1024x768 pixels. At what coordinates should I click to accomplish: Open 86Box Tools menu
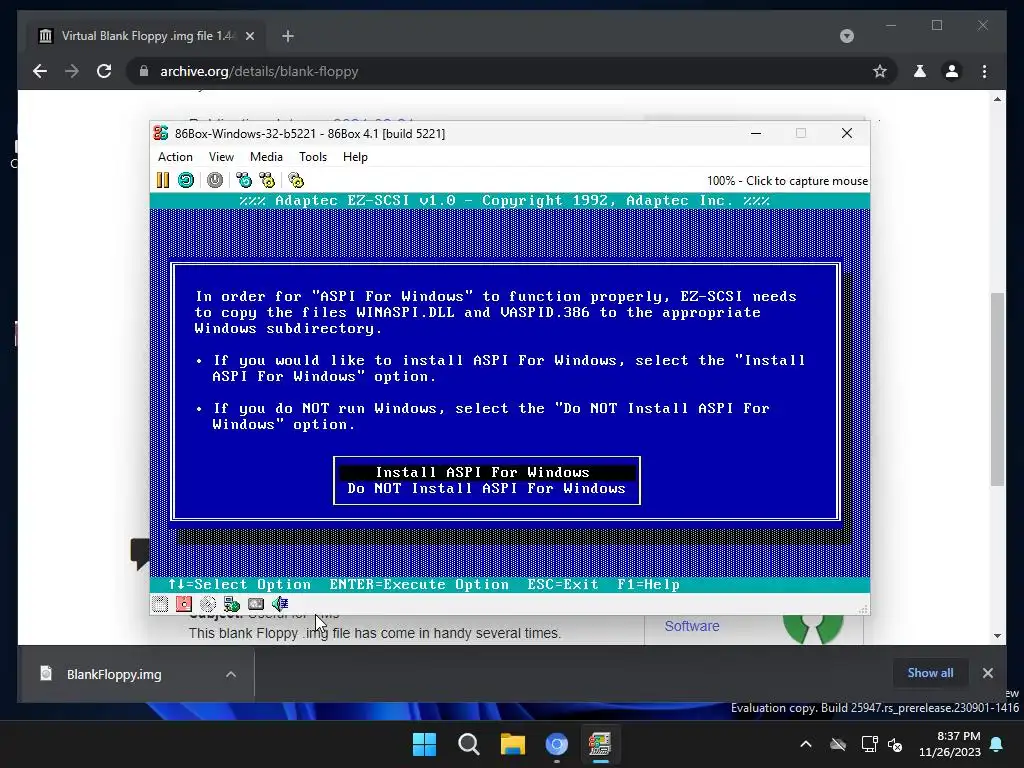313,157
